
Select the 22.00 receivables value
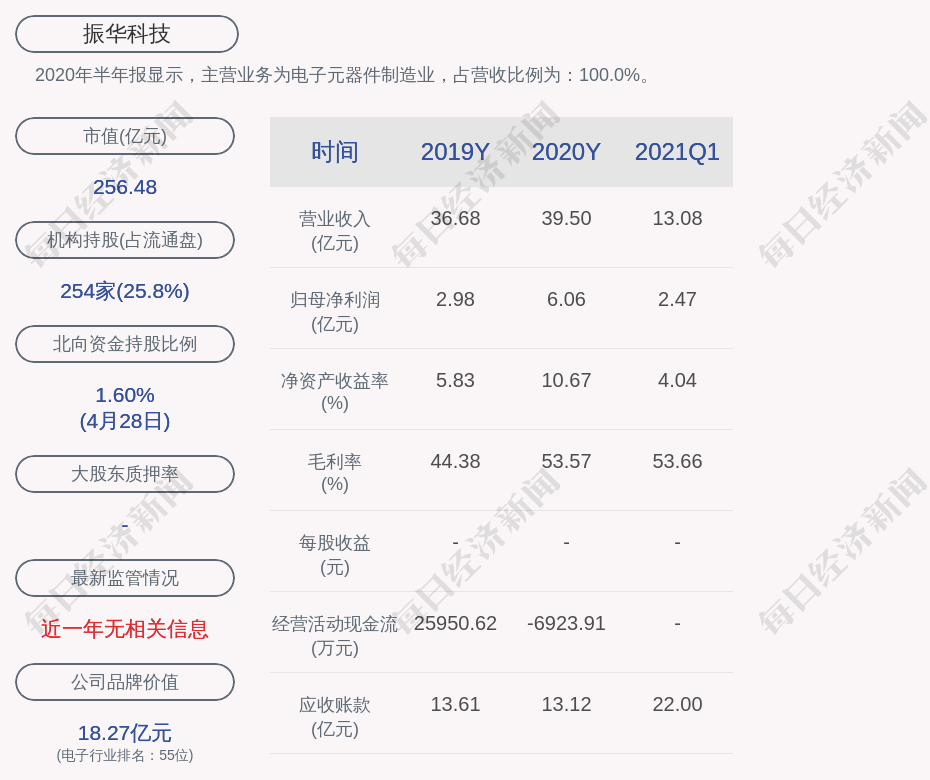coord(677,705)
